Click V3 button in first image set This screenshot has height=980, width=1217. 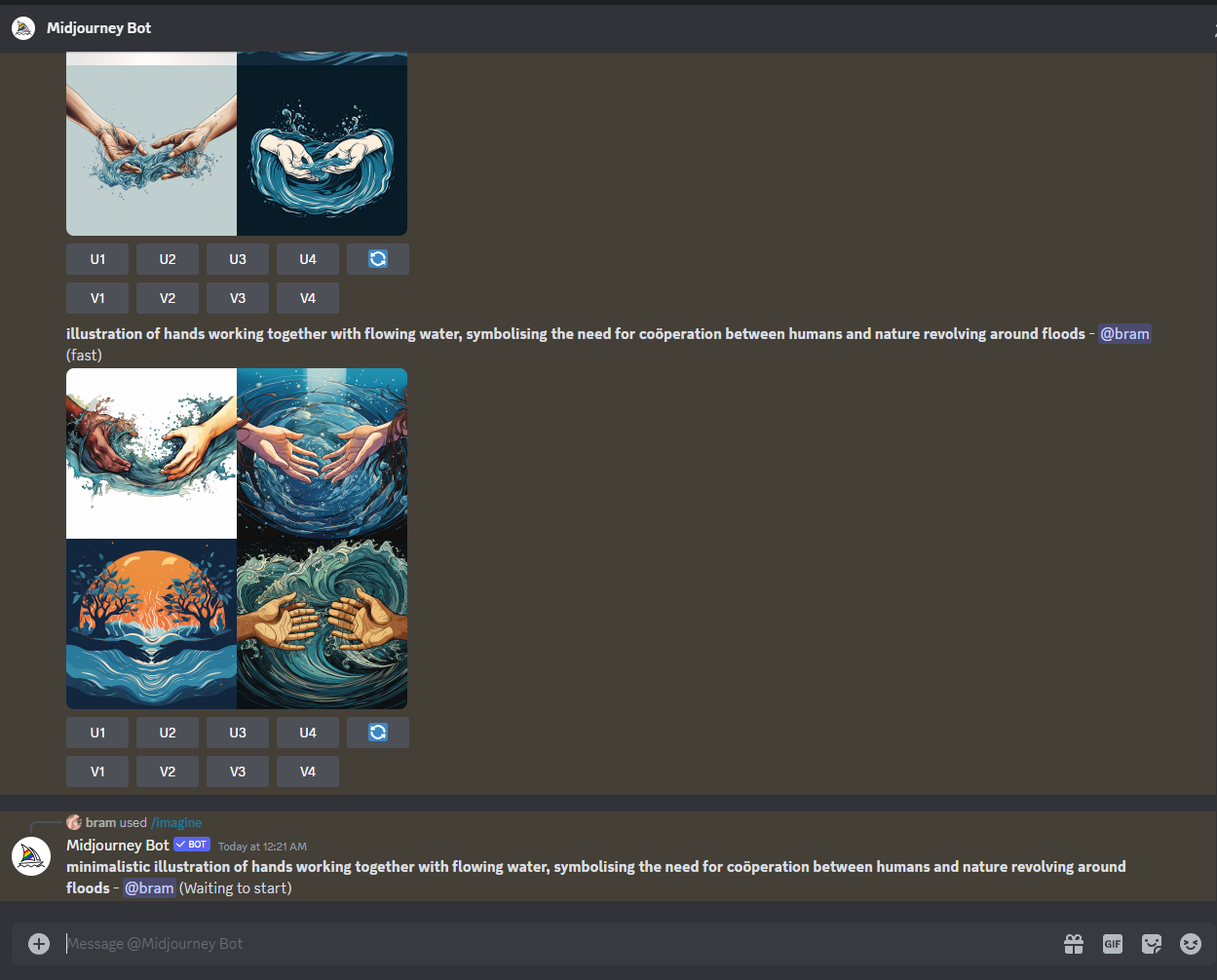coord(238,298)
